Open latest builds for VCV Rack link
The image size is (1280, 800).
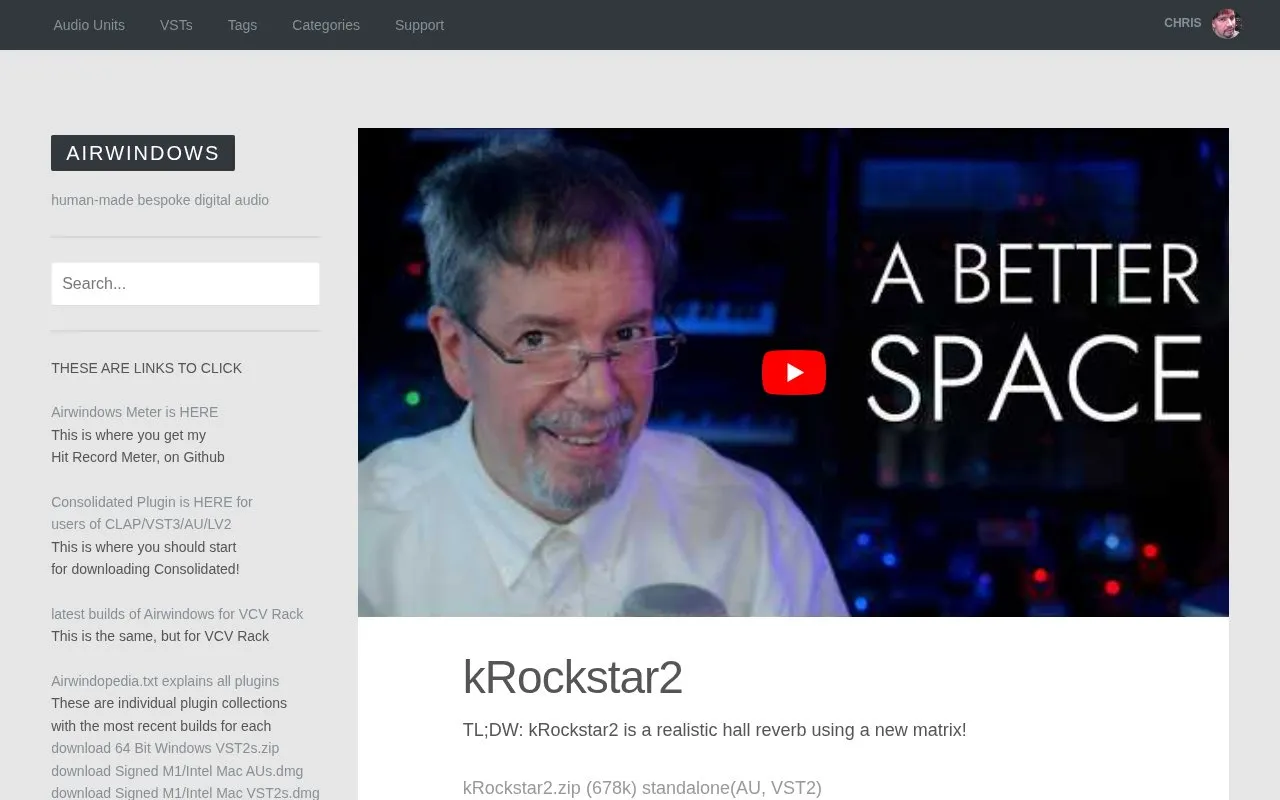coord(177,614)
